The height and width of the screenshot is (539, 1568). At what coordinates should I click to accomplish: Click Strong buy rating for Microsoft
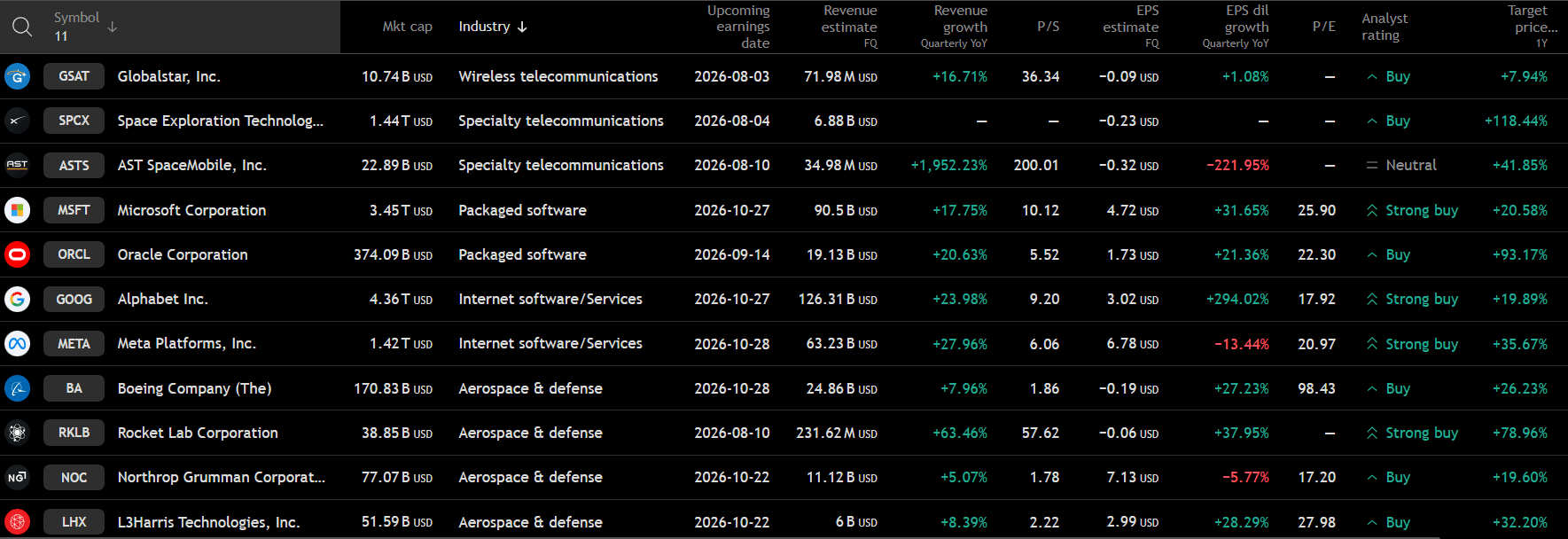[x=1412, y=210]
